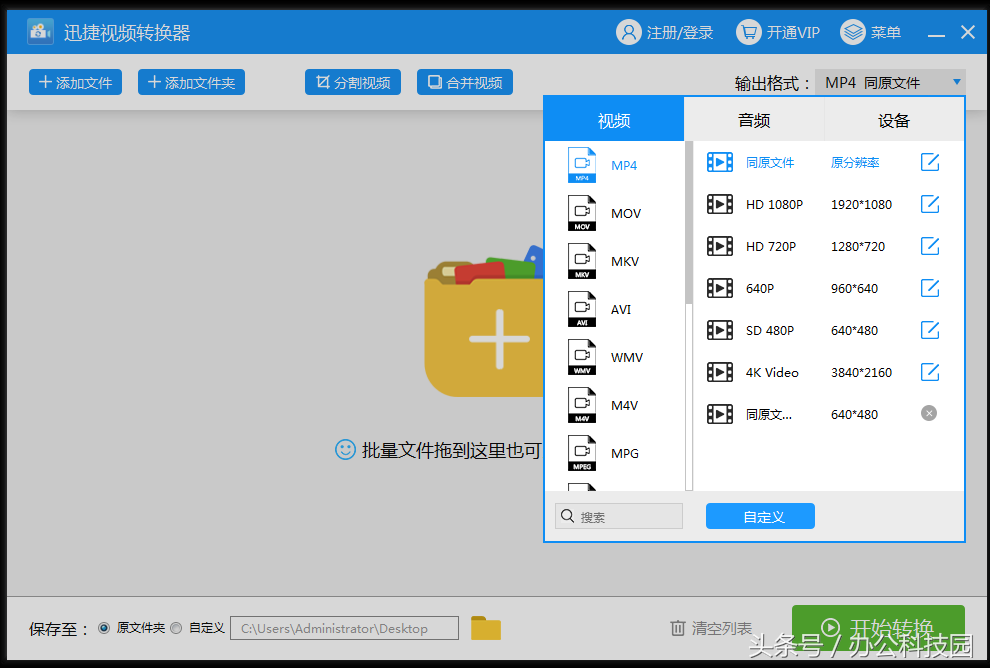Viewport: 990px width, 668px height.
Task: Click the 添加文件夹 button
Action: tap(191, 82)
